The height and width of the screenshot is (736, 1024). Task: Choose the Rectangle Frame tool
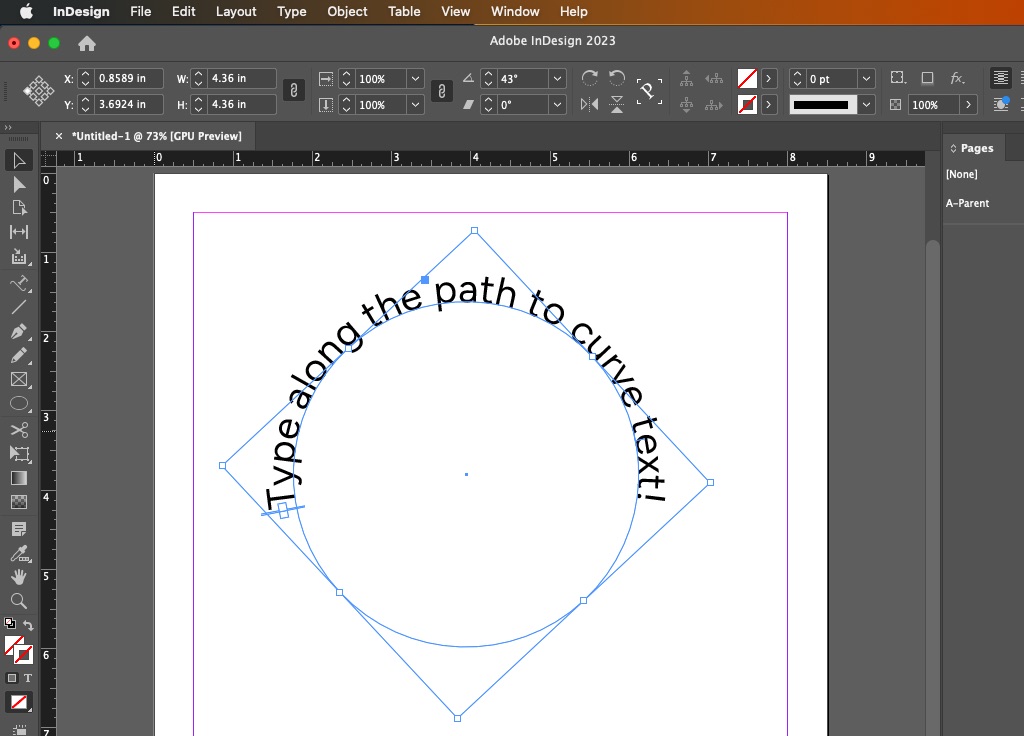pos(19,379)
